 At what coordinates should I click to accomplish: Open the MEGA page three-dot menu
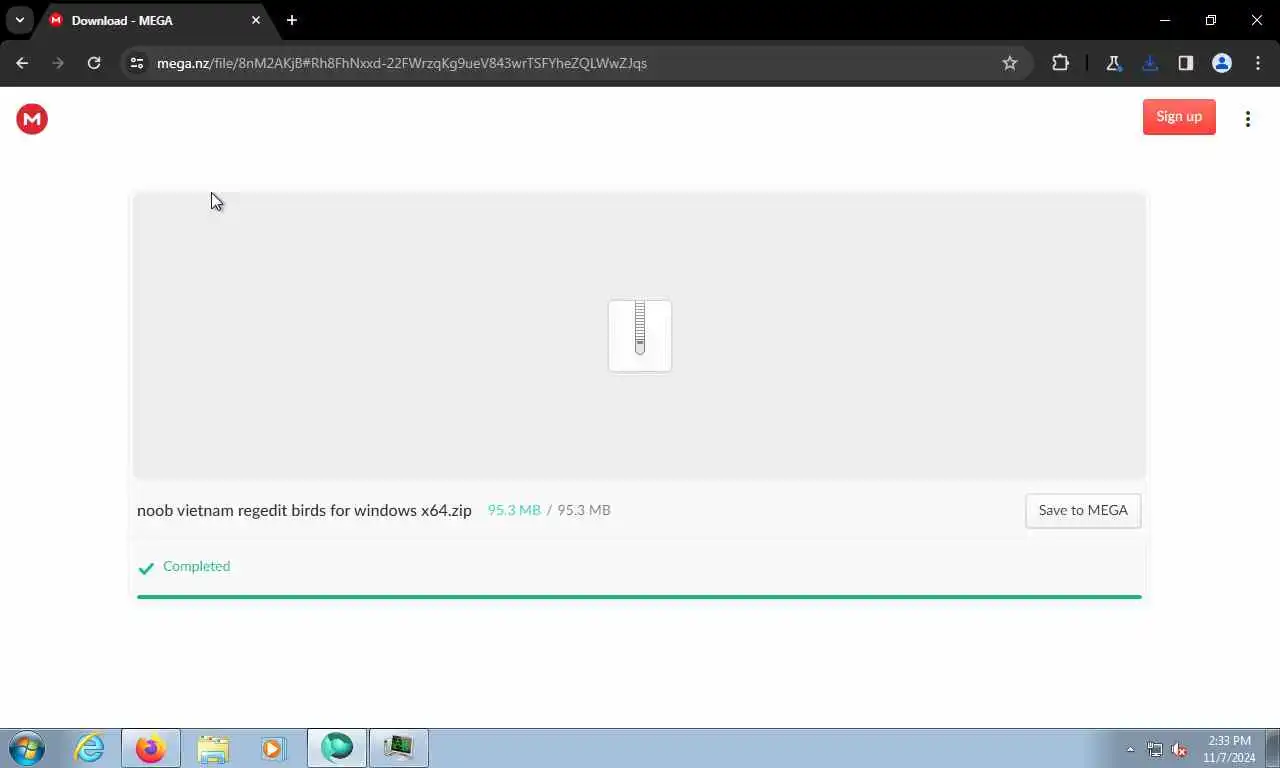1247,119
